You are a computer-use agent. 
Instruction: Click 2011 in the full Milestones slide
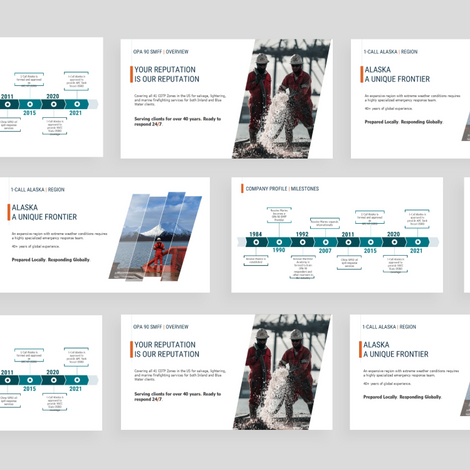[348, 234]
